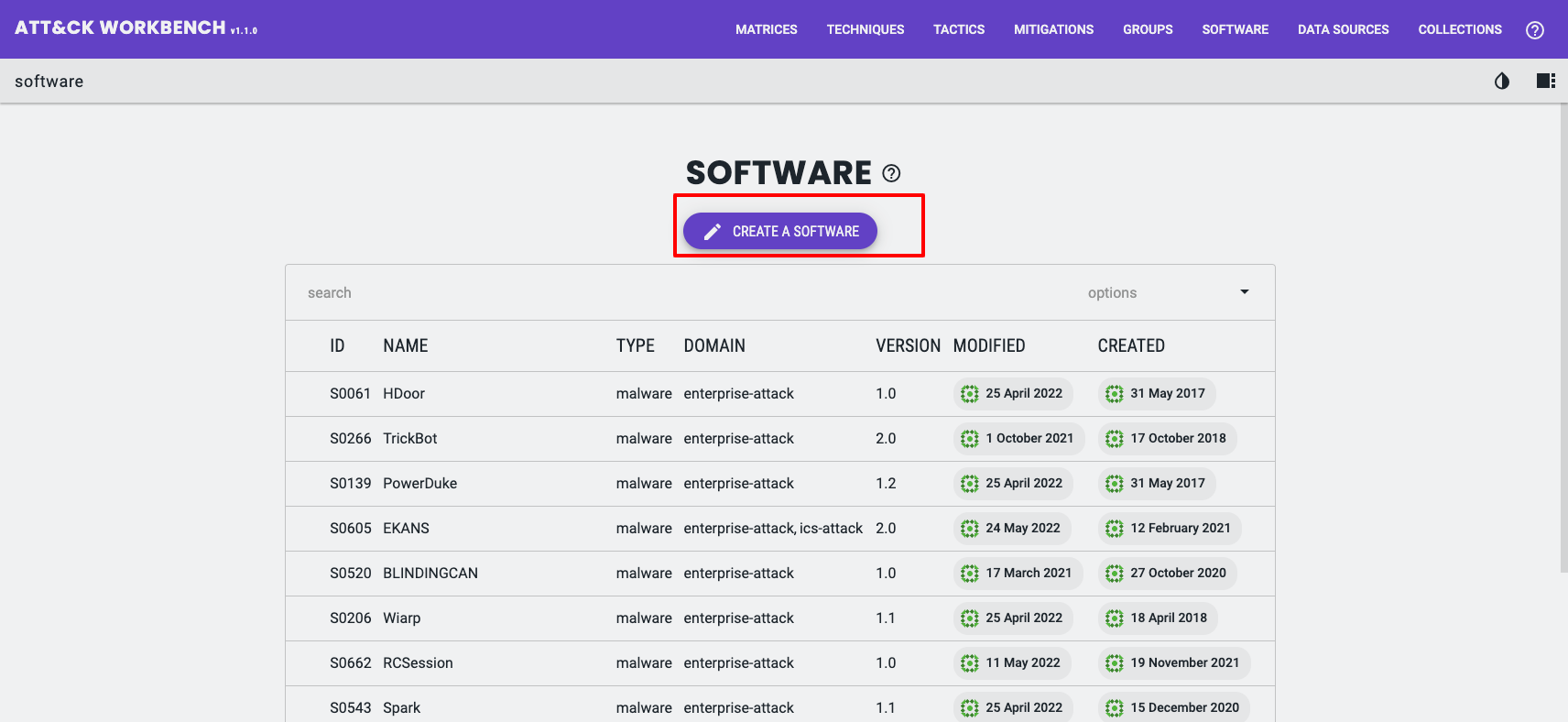Viewport: 1568px width, 722px height.
Task: Expand the options dropdown arrow
Action: tap(1244, 292)
